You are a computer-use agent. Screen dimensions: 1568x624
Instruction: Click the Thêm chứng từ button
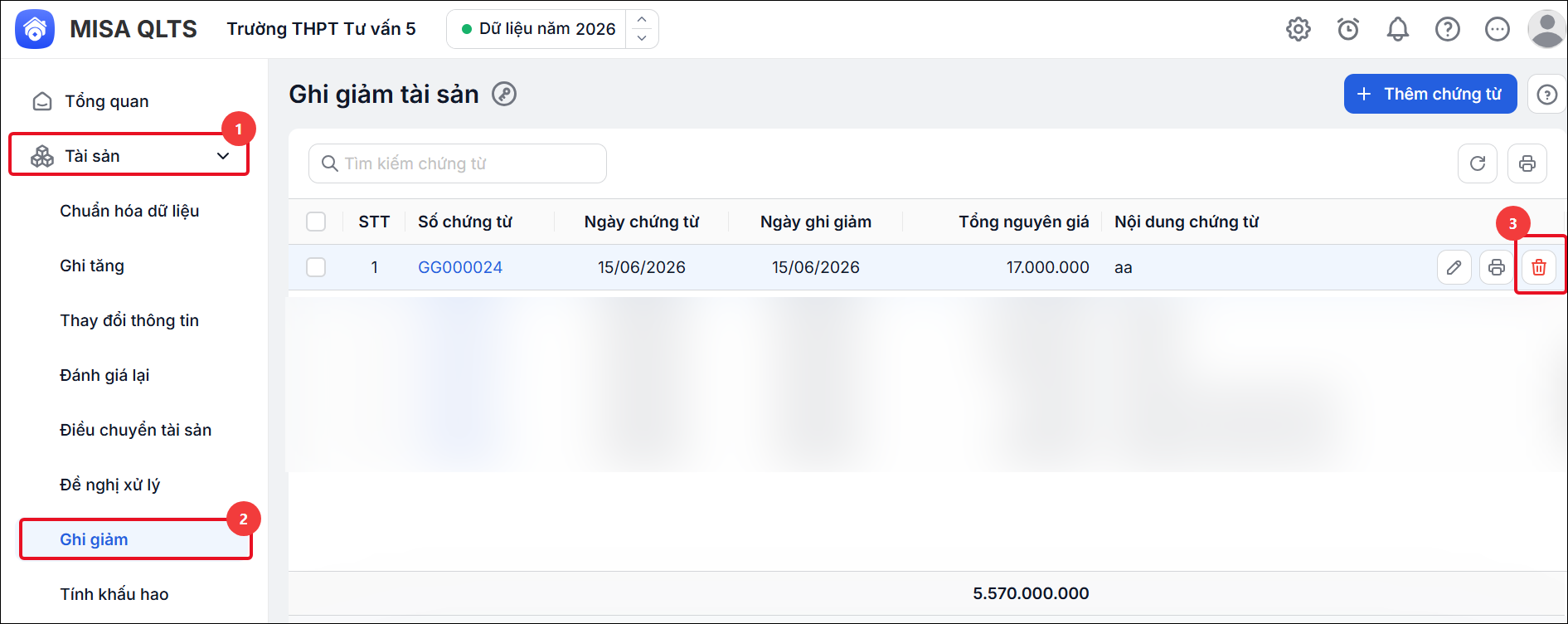tap(1430, 94)
